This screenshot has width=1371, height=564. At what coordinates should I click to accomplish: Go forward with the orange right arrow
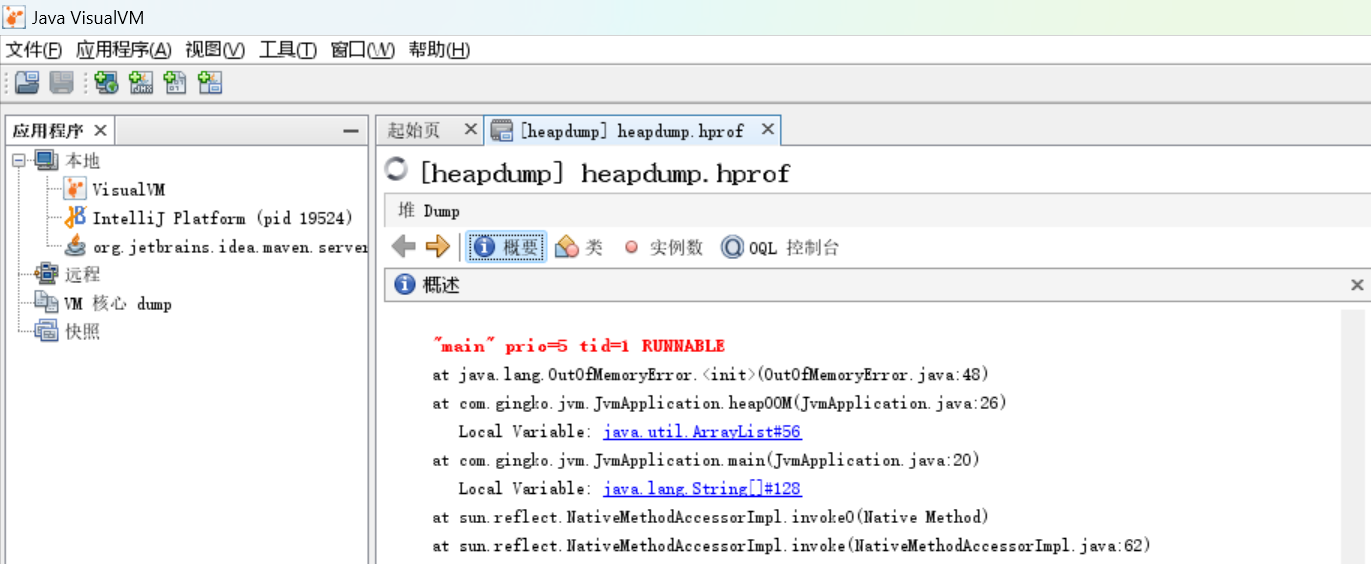(437, 247)
